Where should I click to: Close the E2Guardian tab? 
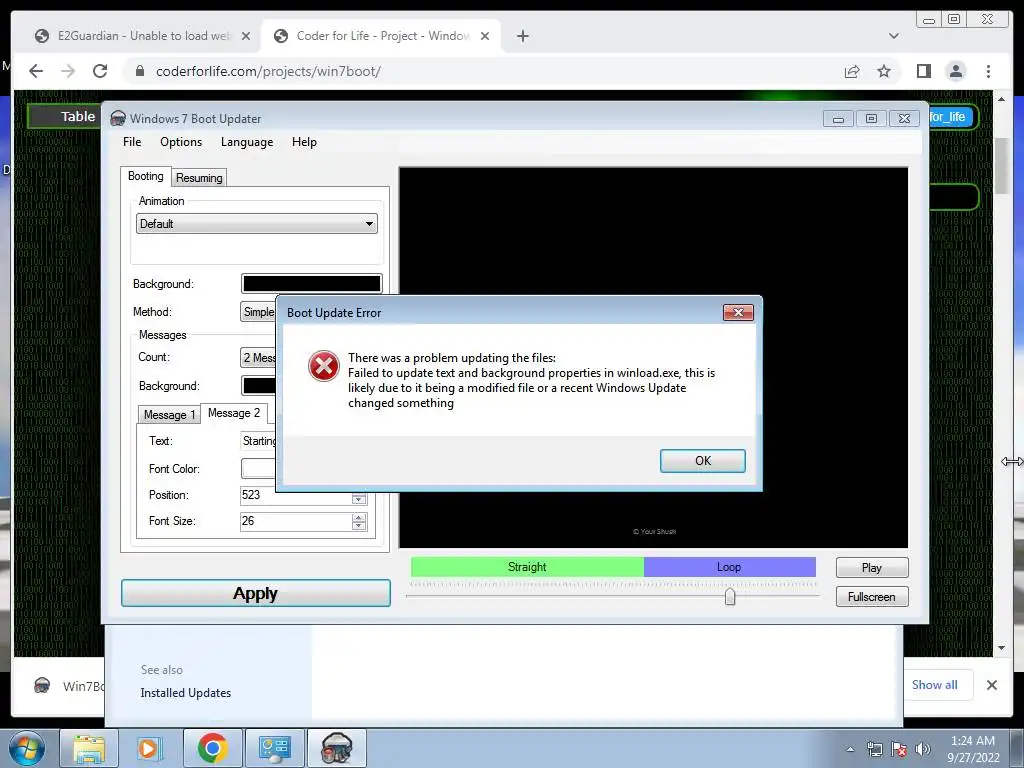pyautogui.click(x=246, y=36)
